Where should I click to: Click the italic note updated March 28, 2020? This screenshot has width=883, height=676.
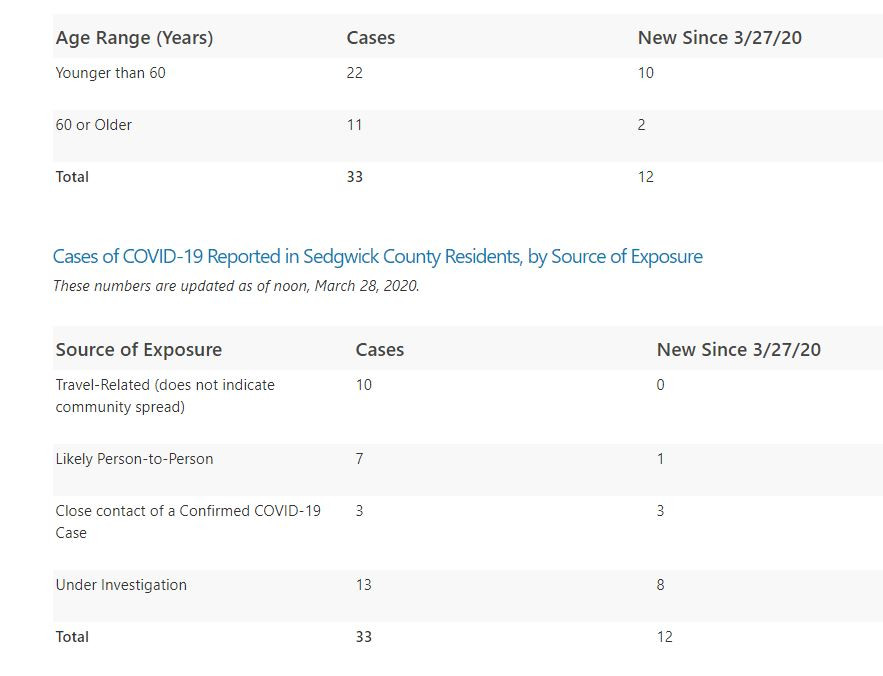[236, 286]
